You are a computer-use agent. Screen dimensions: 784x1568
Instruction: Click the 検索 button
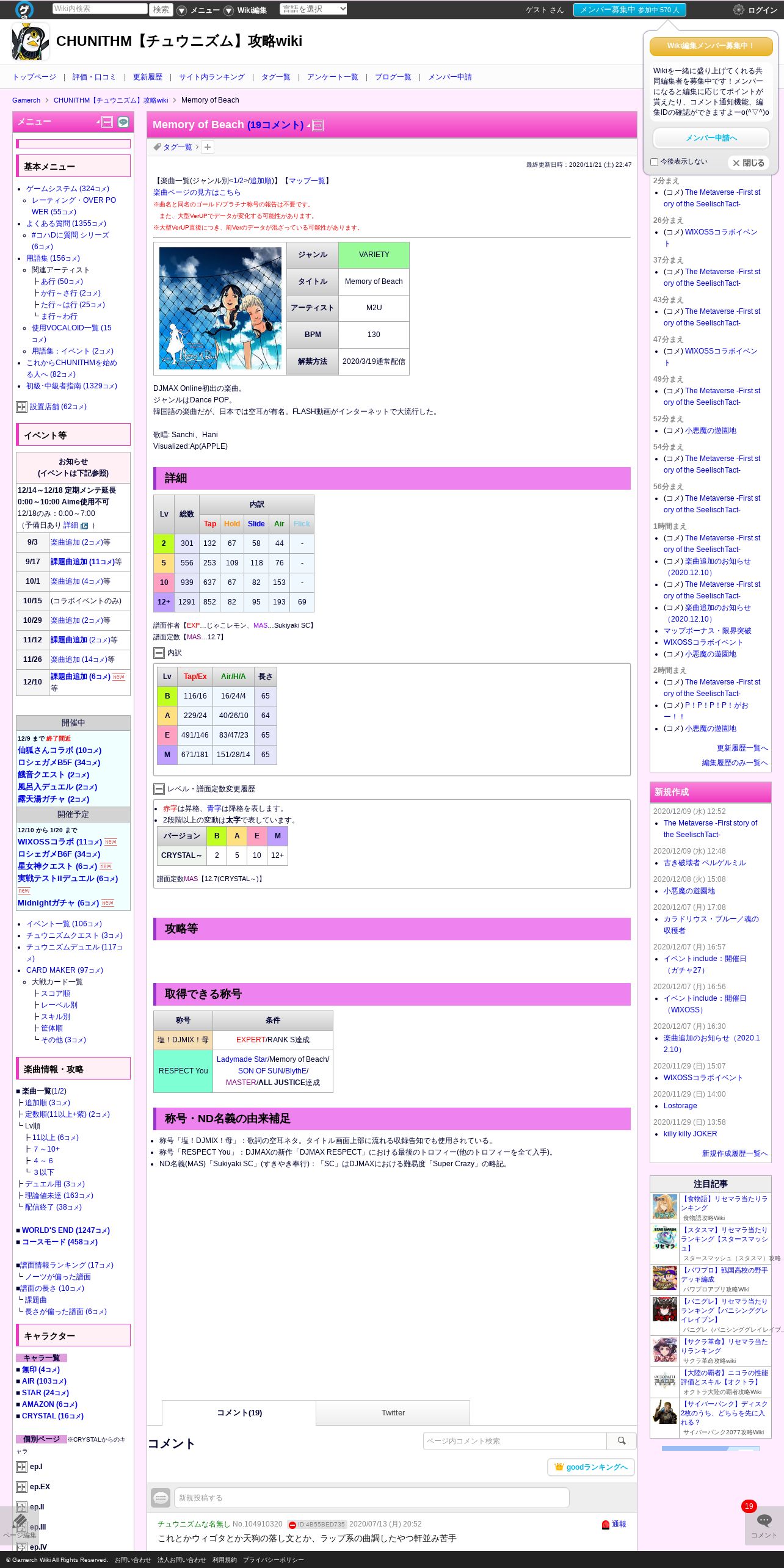pos(161,10)
